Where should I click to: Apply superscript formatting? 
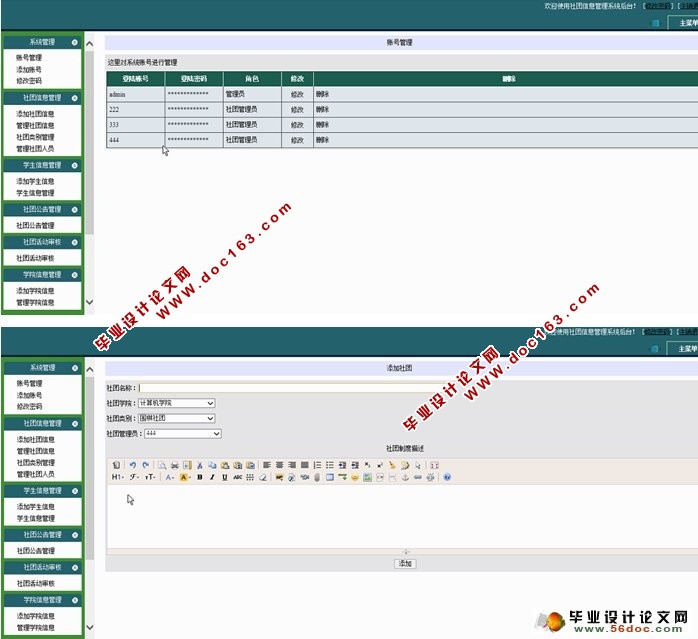pos(380,465)
